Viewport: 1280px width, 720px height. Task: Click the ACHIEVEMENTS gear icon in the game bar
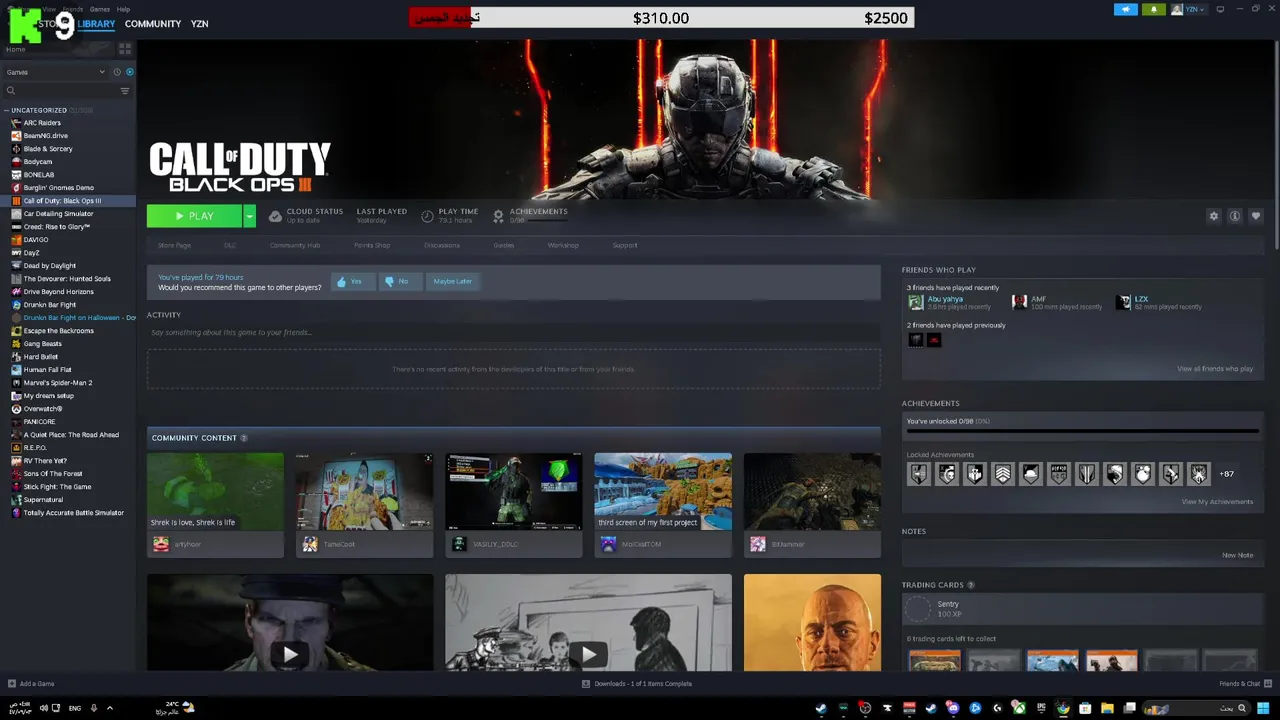pyautogui.click(x=498, y=216)
